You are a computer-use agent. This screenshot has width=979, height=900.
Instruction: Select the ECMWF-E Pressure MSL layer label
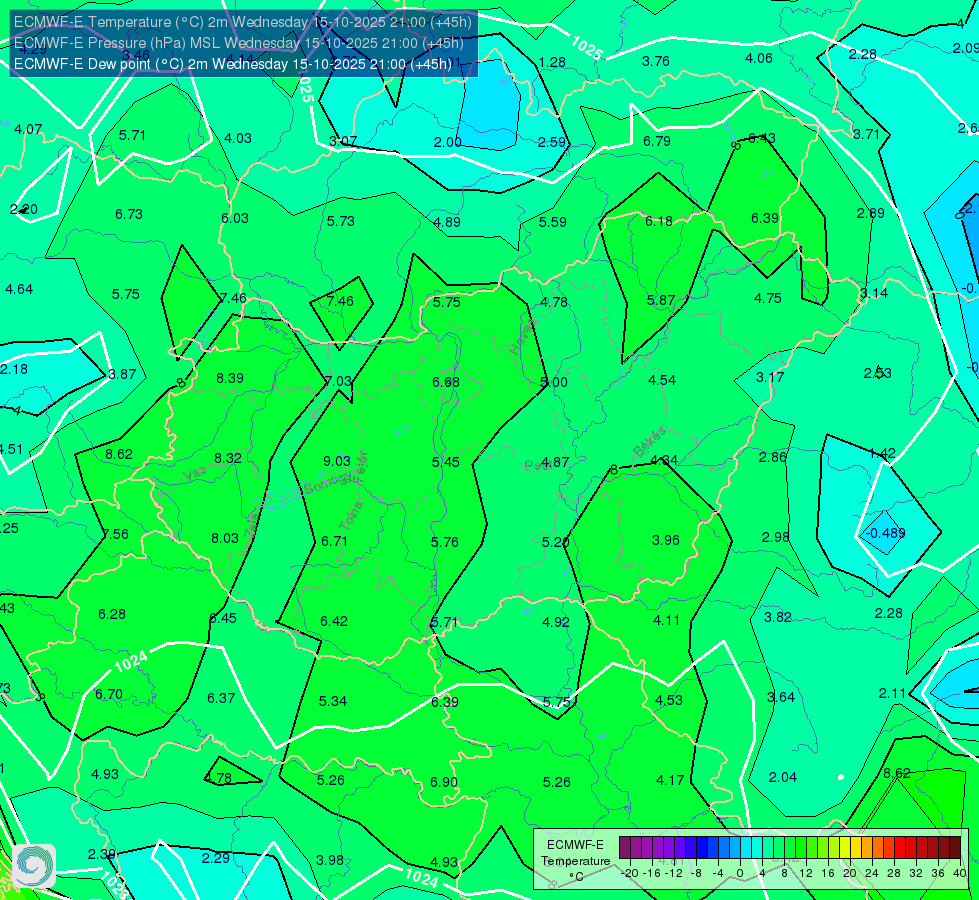[239, 43]
